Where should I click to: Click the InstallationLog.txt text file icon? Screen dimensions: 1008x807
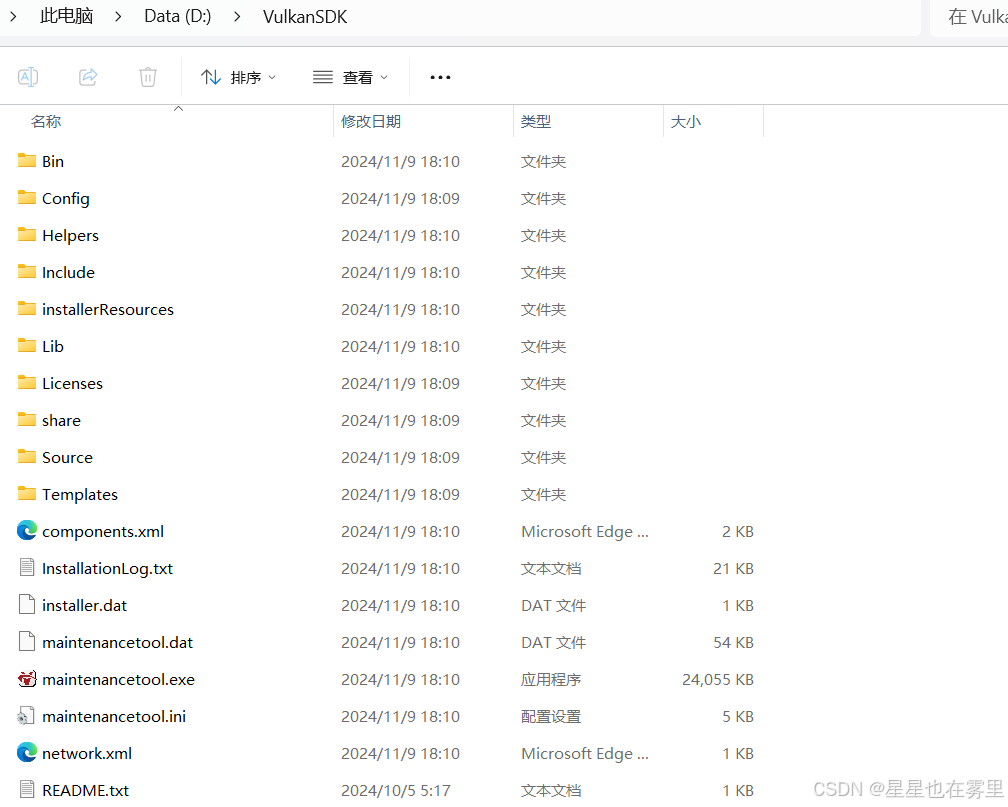27,567
